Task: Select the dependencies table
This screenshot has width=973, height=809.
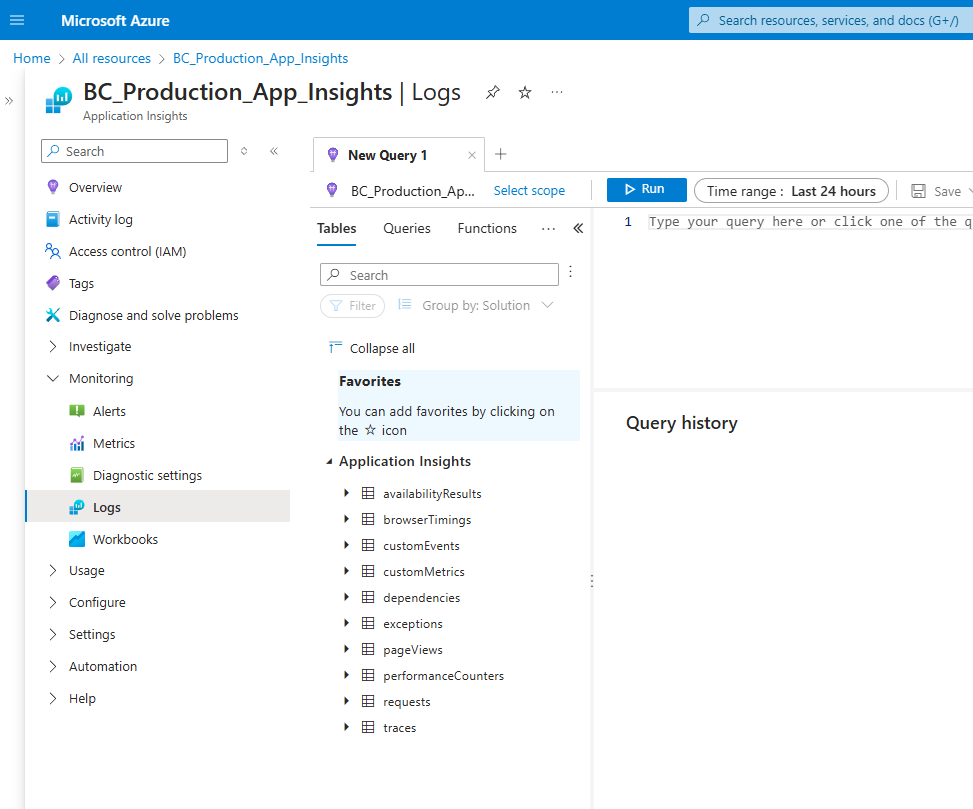Action: tap(421, 597)
